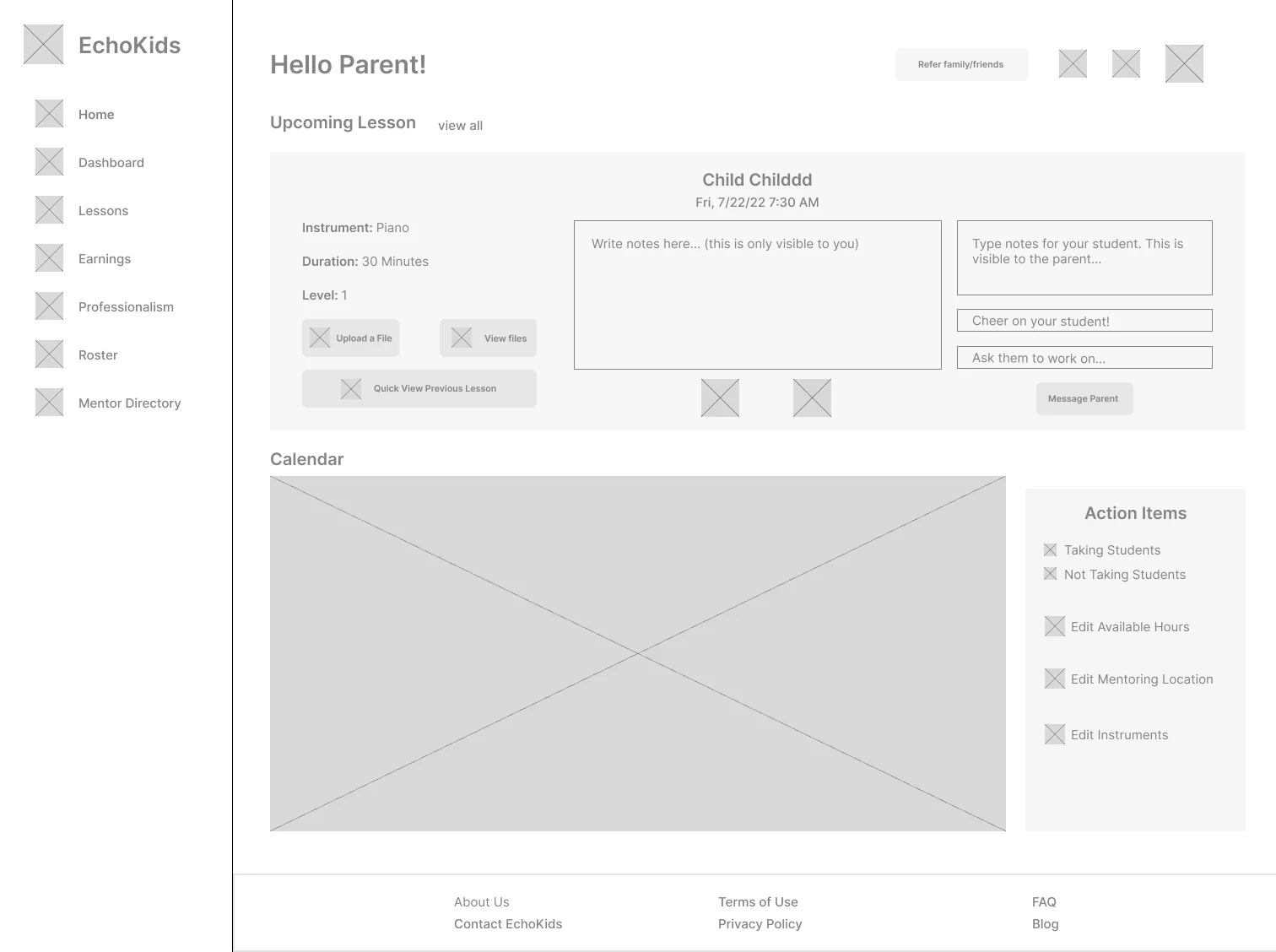Open Roster in the sidebar
Image resolution: width=1276 pixels, height=952 pixels.
(98, 355)
